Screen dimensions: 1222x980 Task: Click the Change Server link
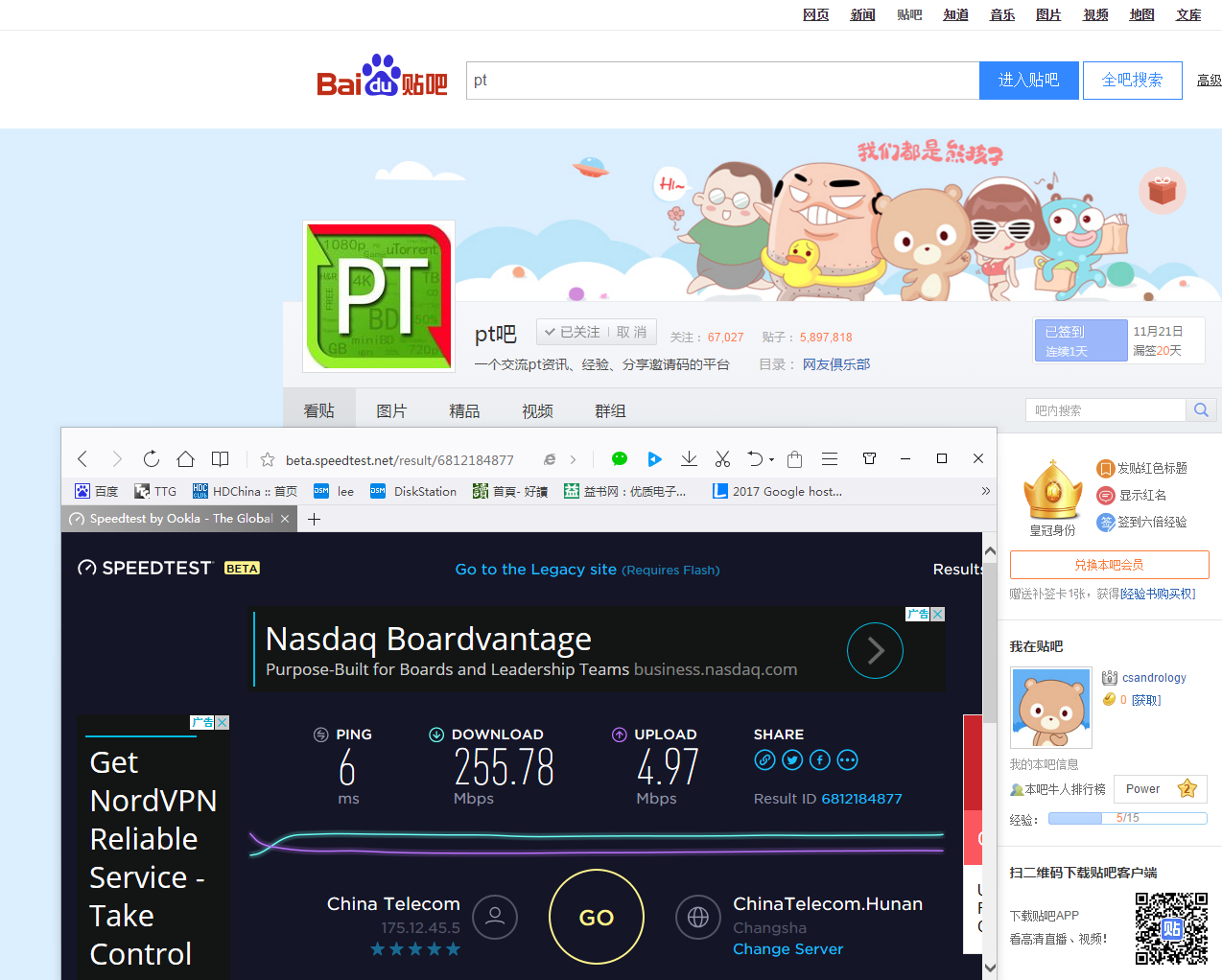(x=788, y=948)
